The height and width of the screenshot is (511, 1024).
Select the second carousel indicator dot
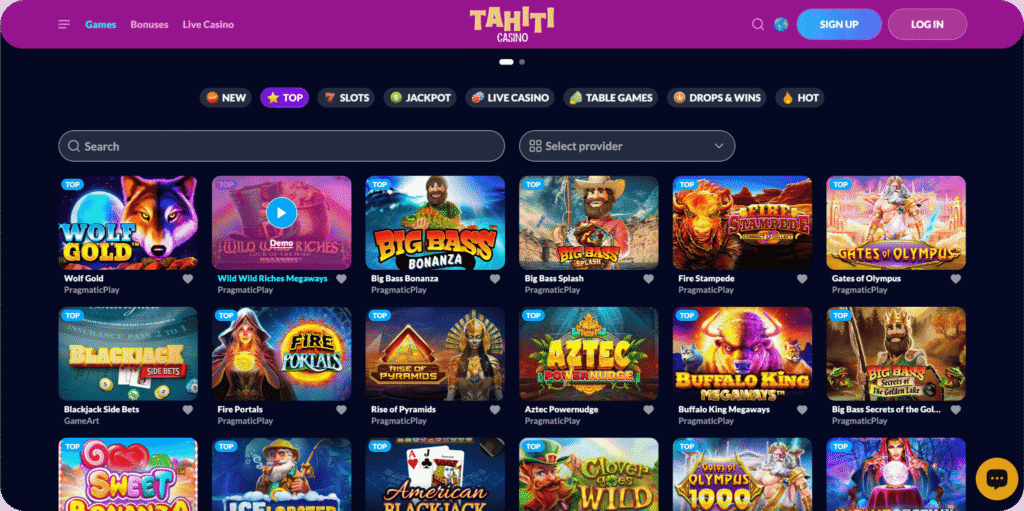(522, 62)
